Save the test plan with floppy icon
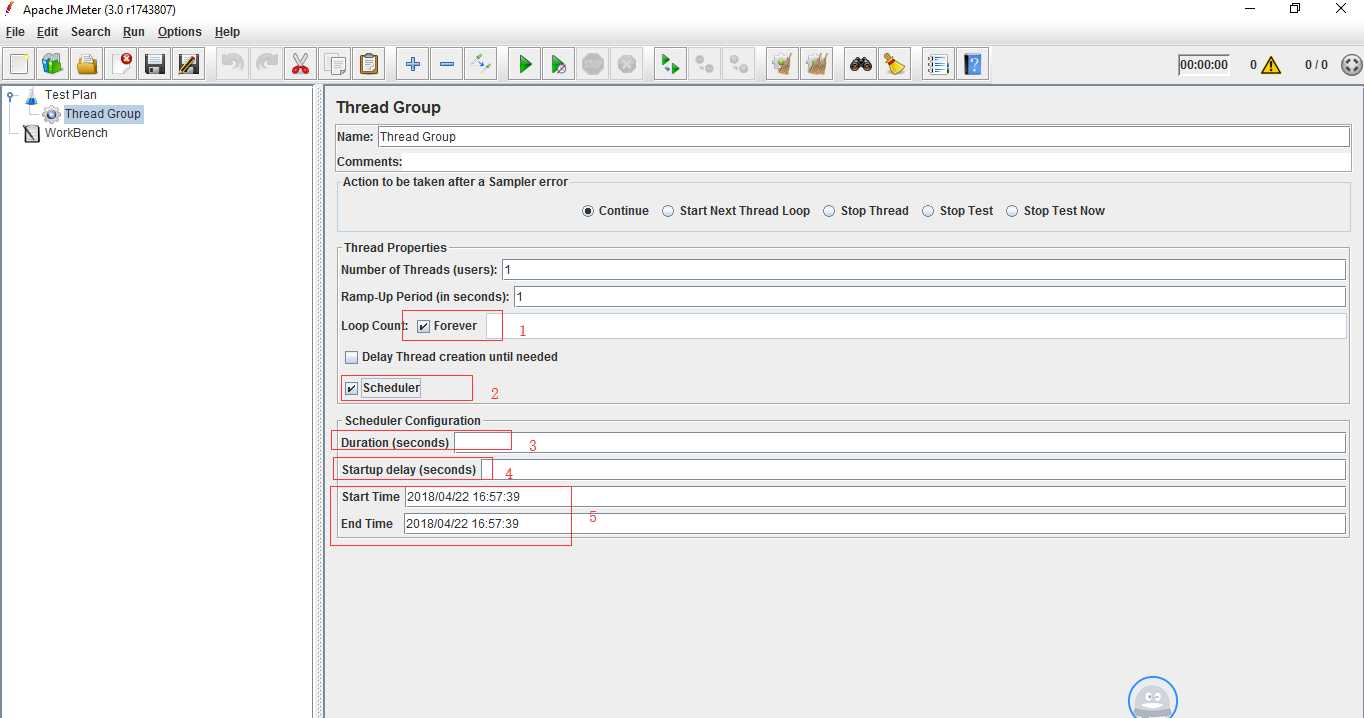1364x718 pixels. 155,65
